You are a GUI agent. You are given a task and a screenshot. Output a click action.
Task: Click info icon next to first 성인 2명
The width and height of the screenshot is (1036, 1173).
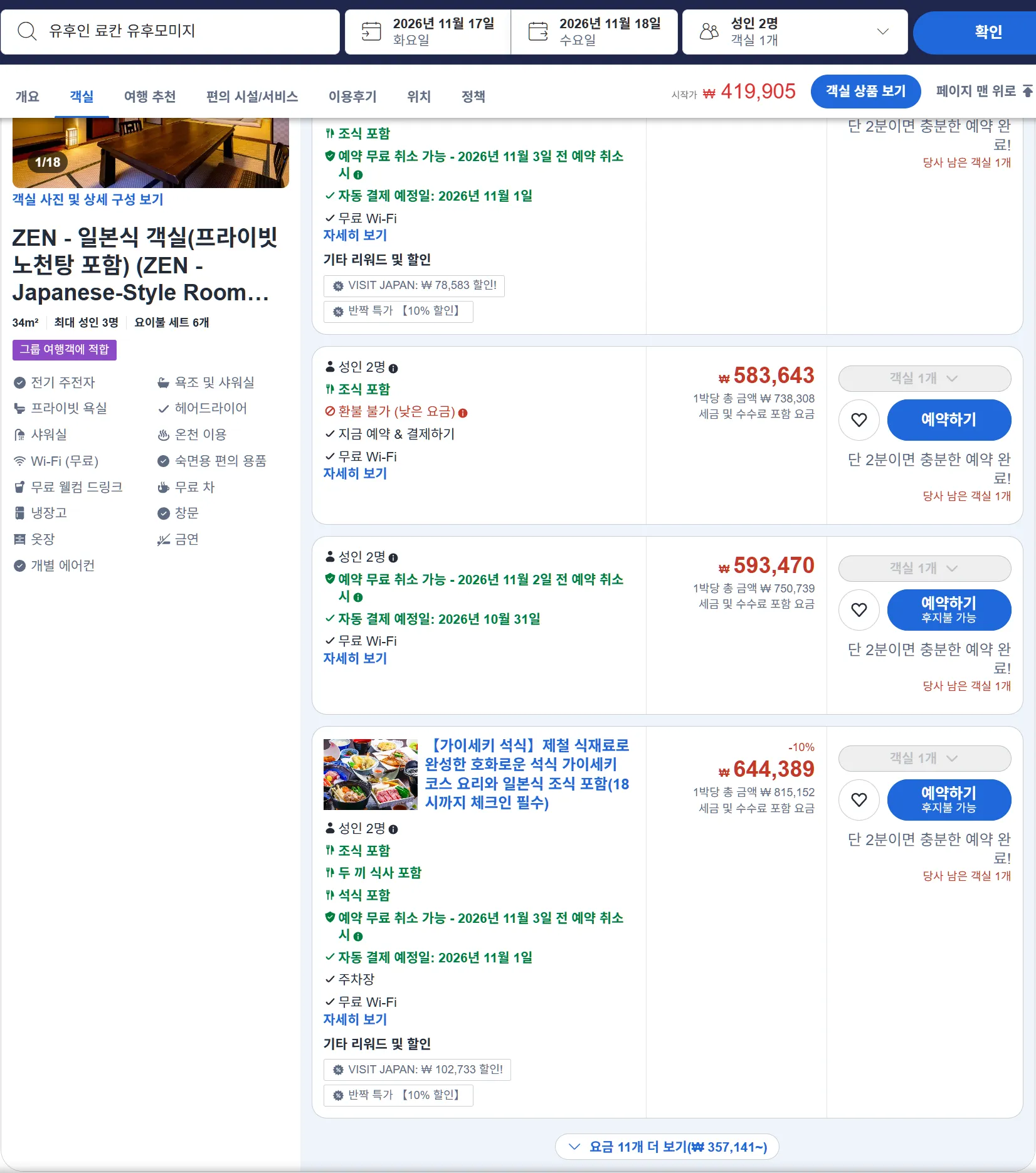click(393, 369)
